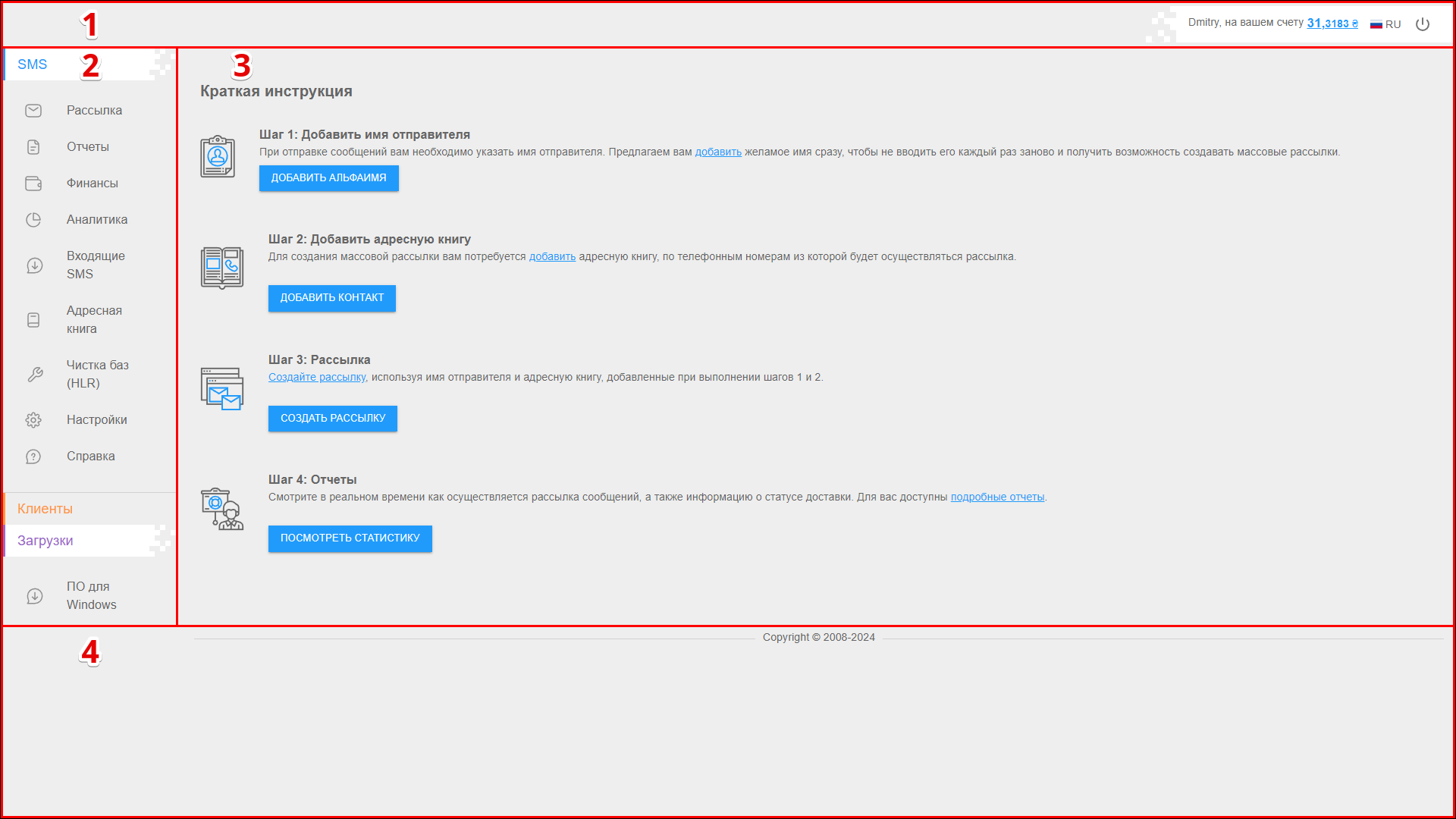This screenshot has width=1456, height=819.
Task: Click the Адресная книга book icon
Action: 33,320
